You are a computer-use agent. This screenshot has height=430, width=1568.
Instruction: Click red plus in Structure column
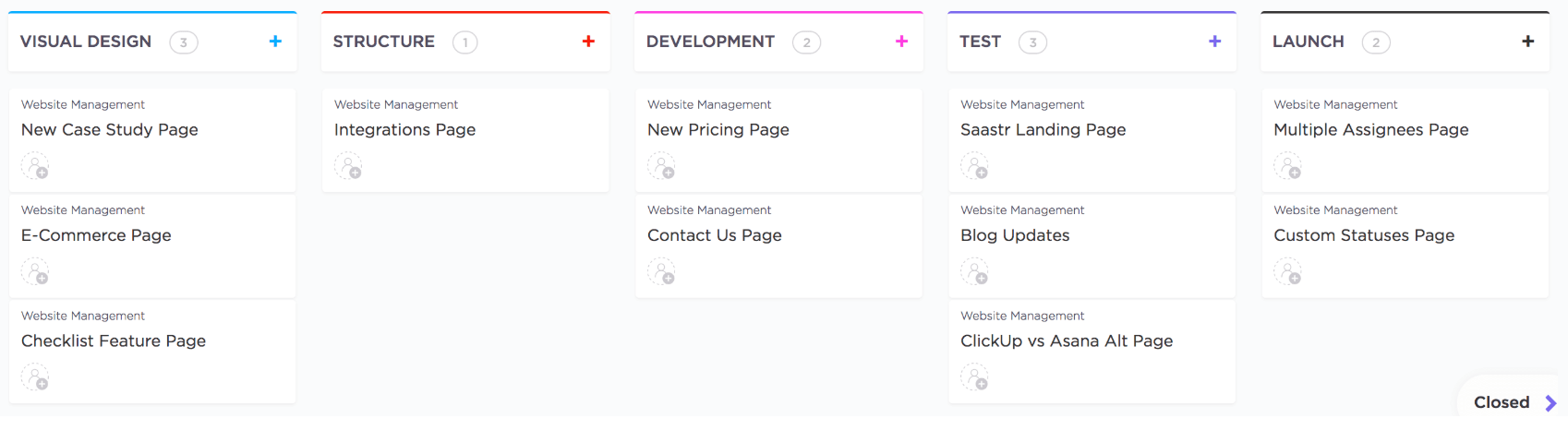588,42
